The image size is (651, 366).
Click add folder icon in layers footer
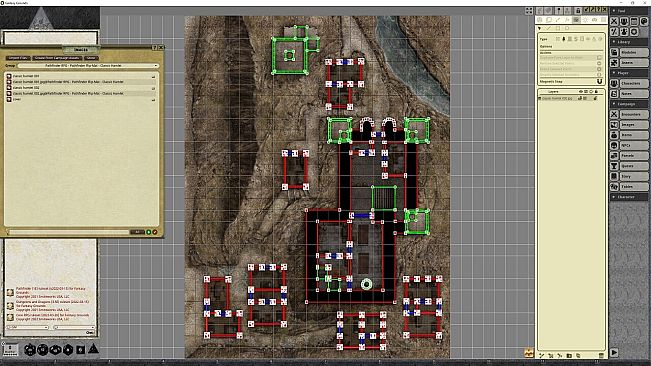pyautogui.click(x=569, y=356)
